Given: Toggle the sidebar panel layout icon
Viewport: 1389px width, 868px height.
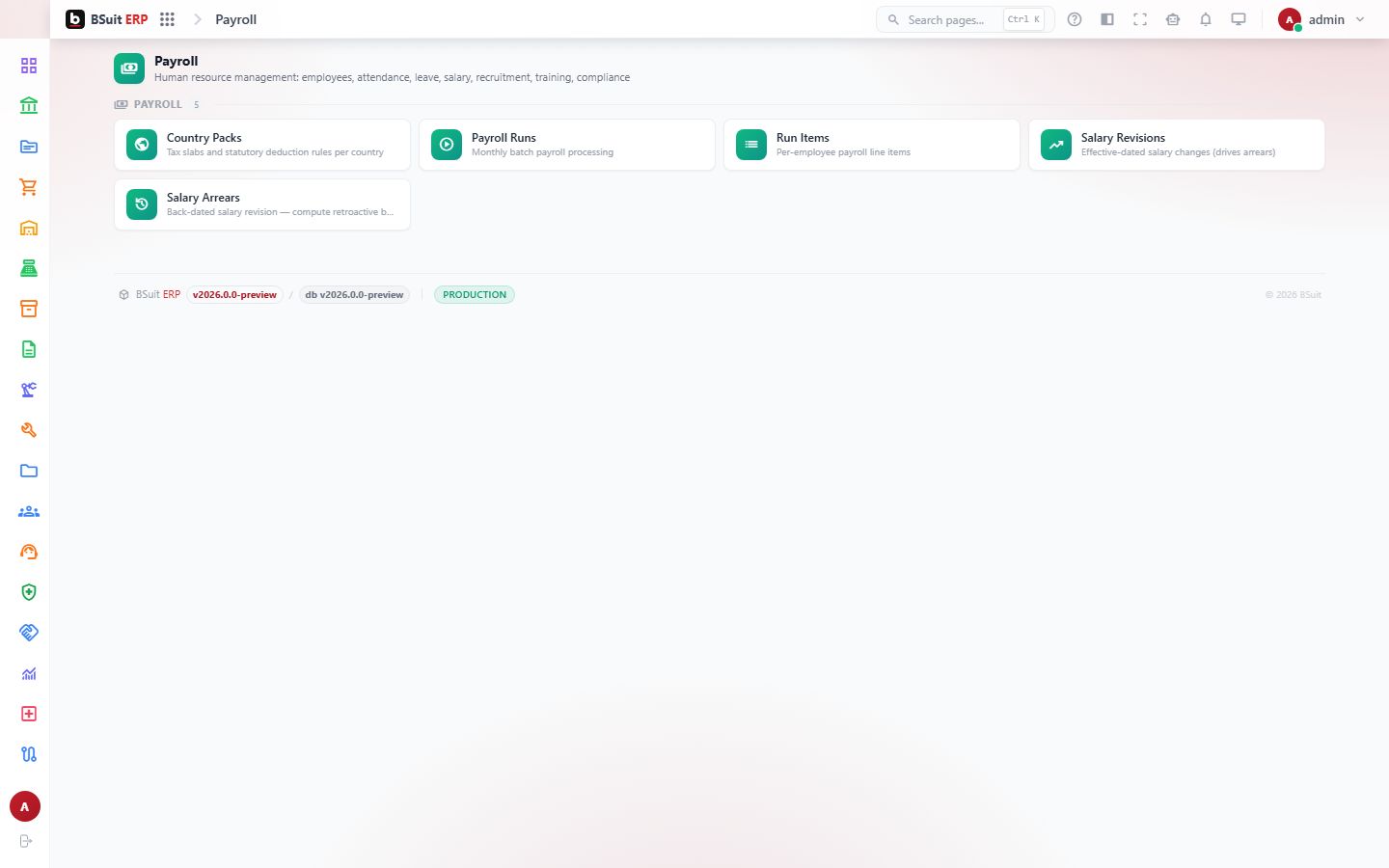Looking at the screenshot, I should tap(1107, 19).
